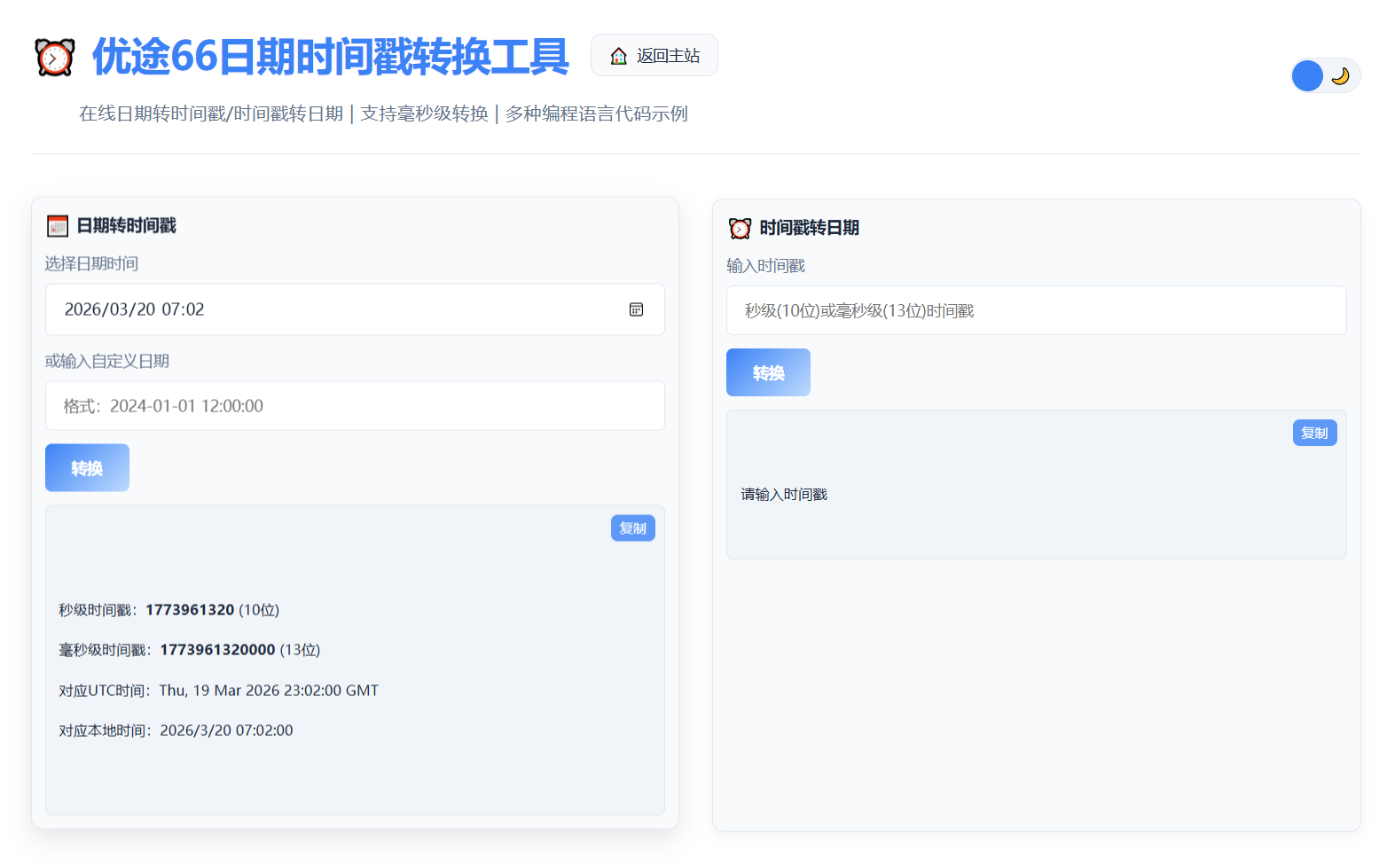Click the 选择日期时间 label
This screenshot has width=1395, height=868.
click(91, 263)
